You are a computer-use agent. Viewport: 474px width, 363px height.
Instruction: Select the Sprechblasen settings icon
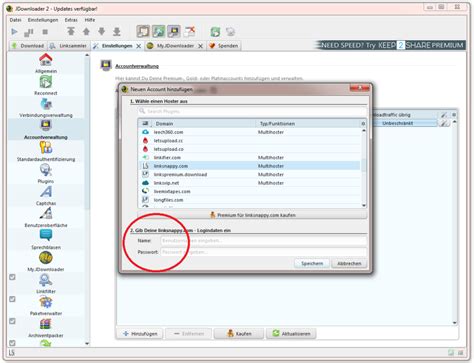46,236
